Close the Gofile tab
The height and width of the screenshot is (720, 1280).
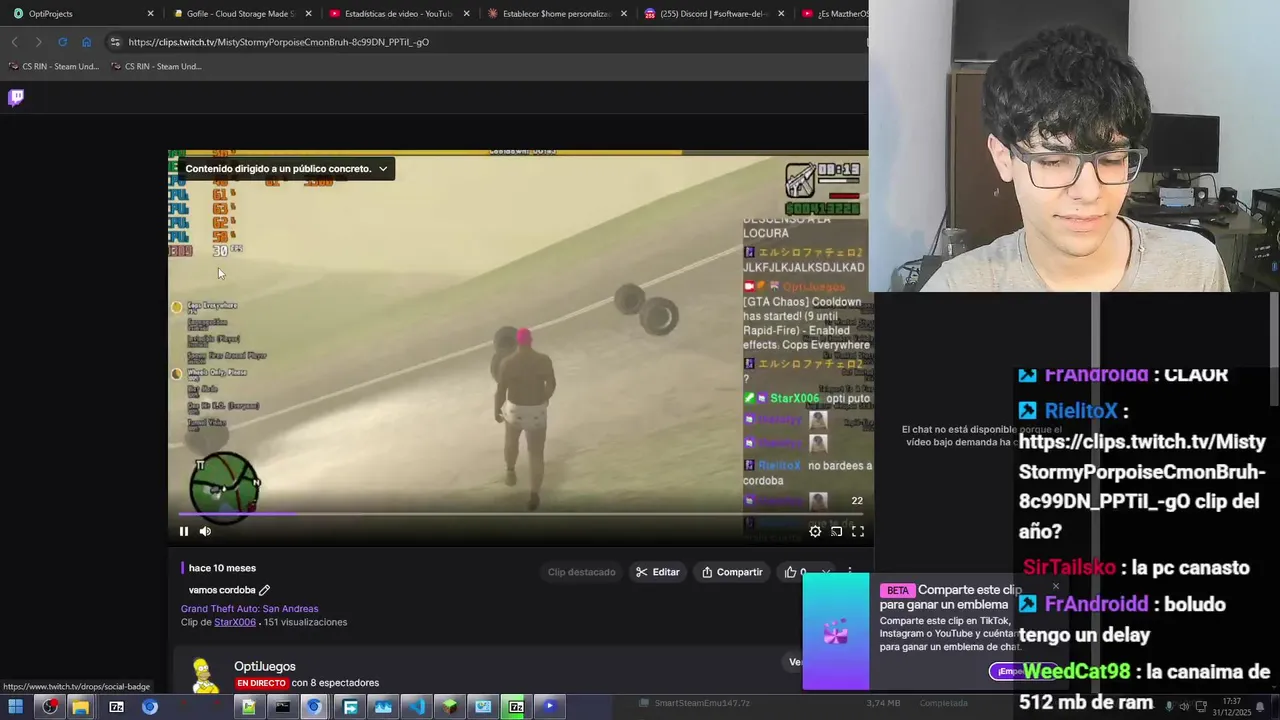click(308, 14)
